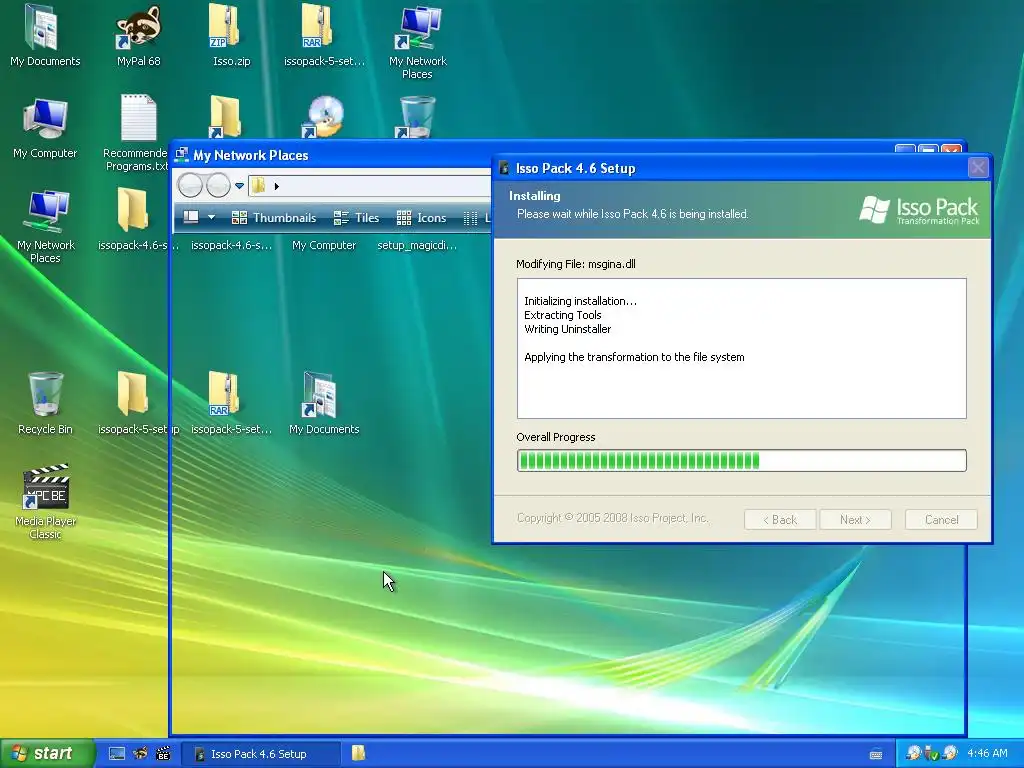Click the Overall Progress bar
The image size is (1024, 768).
tap(741, 460)
